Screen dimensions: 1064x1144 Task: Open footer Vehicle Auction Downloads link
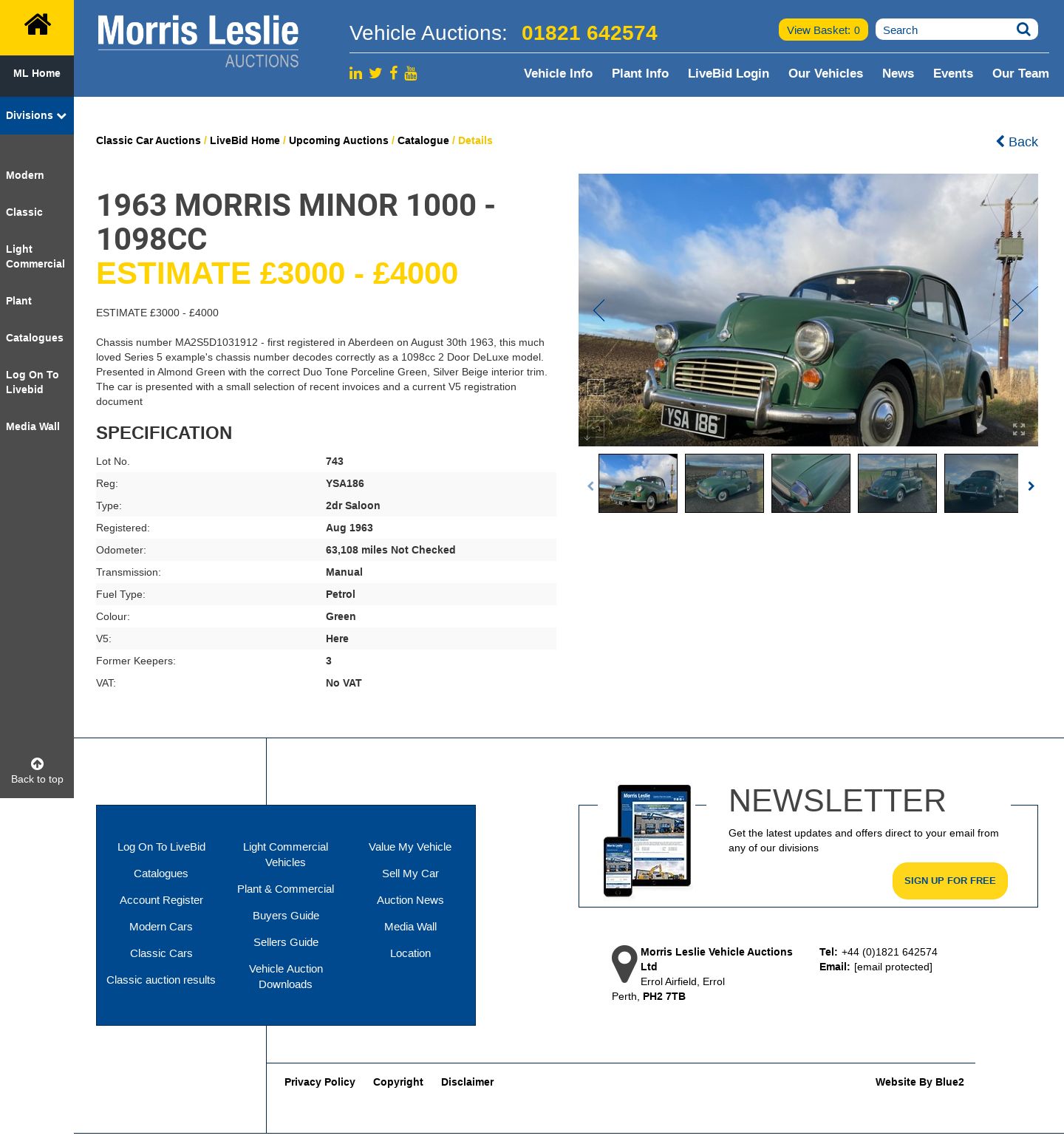tap(286, 976)
